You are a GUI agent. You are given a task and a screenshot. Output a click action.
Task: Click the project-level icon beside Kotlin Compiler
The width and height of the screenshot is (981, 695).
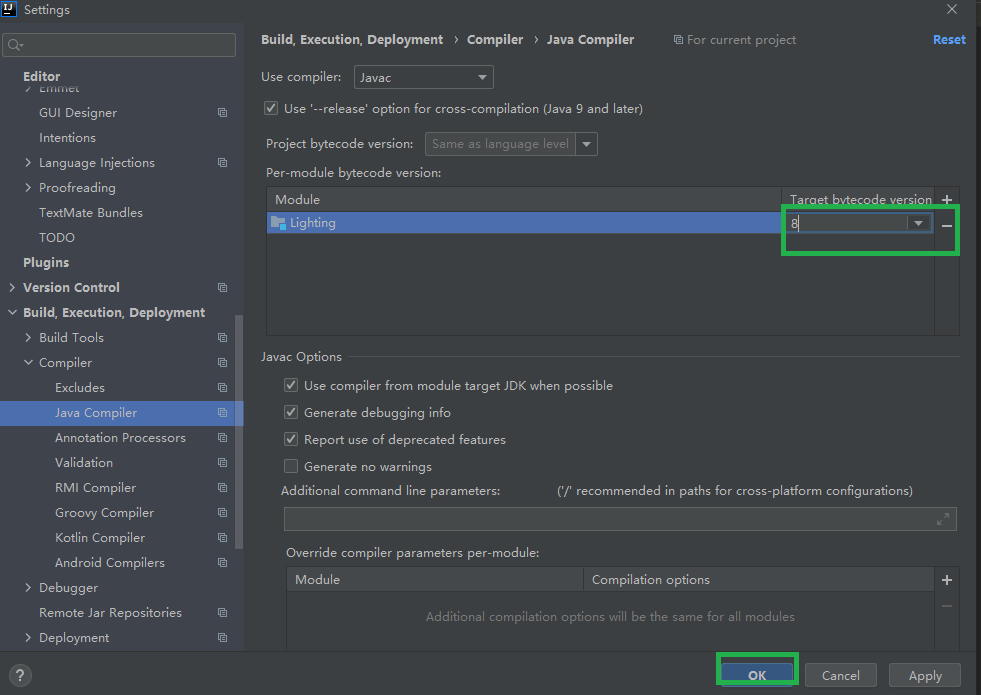(x=222, y=538)
